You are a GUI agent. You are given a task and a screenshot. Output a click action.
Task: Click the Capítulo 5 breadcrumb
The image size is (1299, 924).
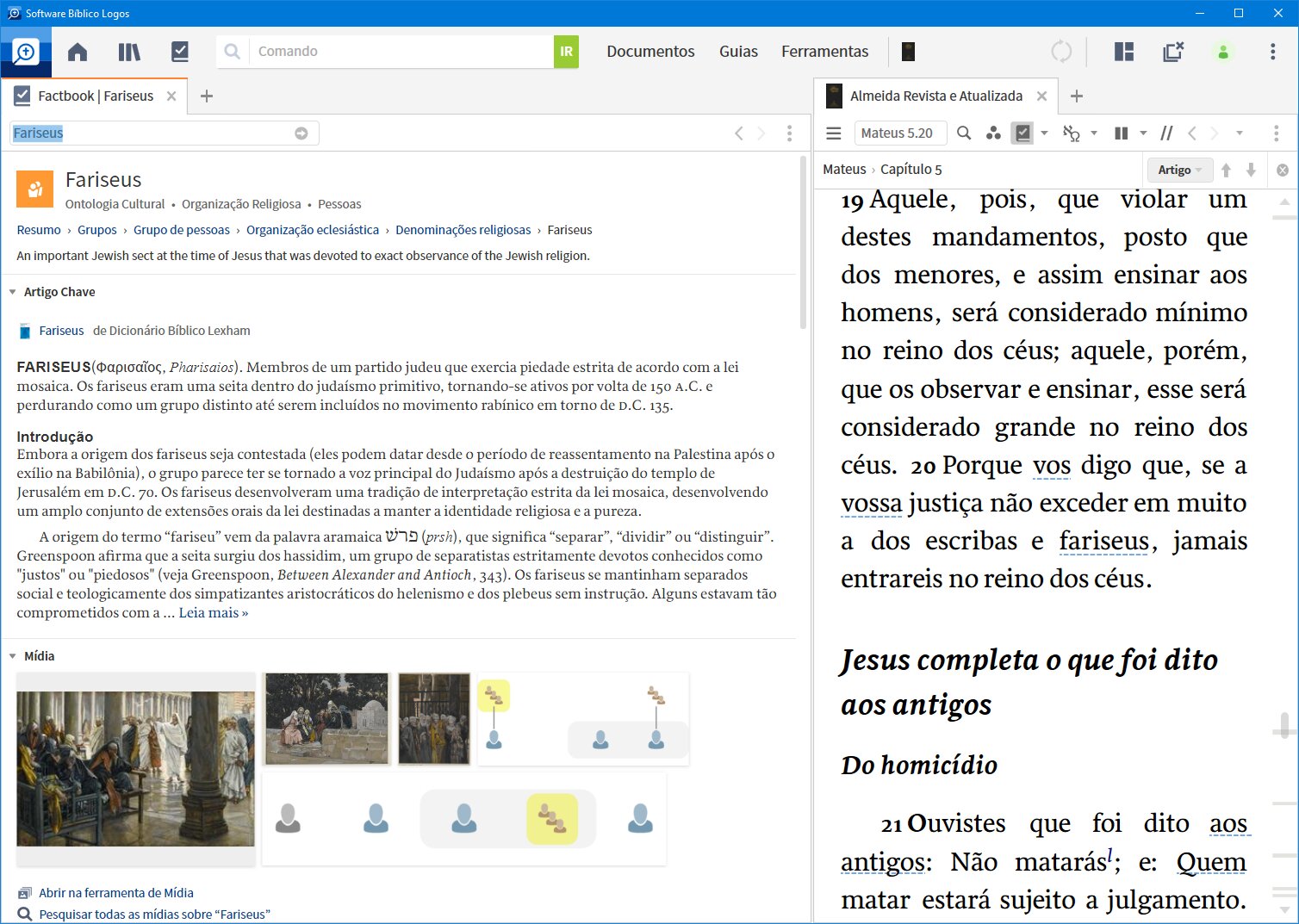(x=911, y=170)
